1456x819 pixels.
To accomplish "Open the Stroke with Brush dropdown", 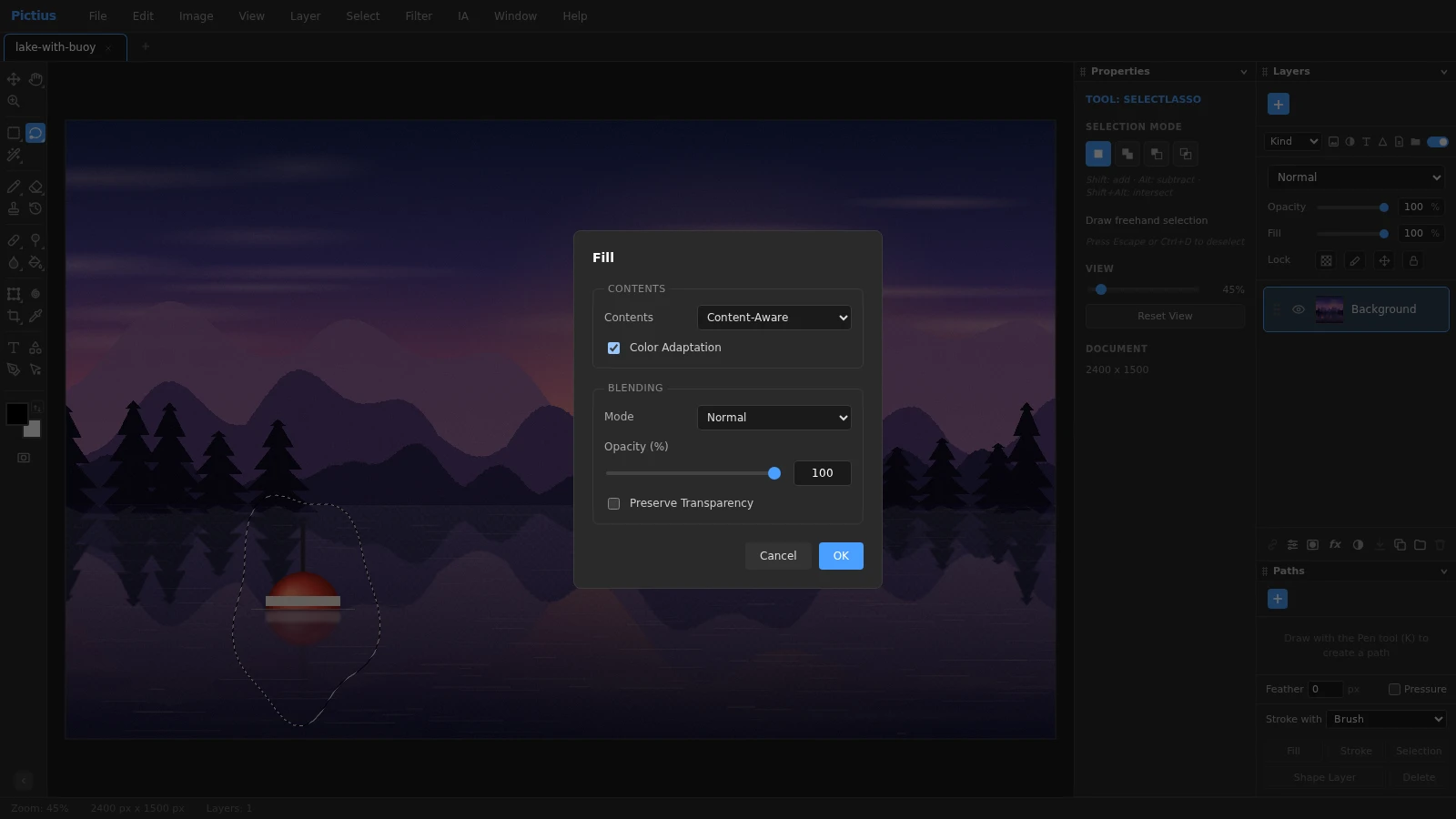I will click(x=1386, y=719).
